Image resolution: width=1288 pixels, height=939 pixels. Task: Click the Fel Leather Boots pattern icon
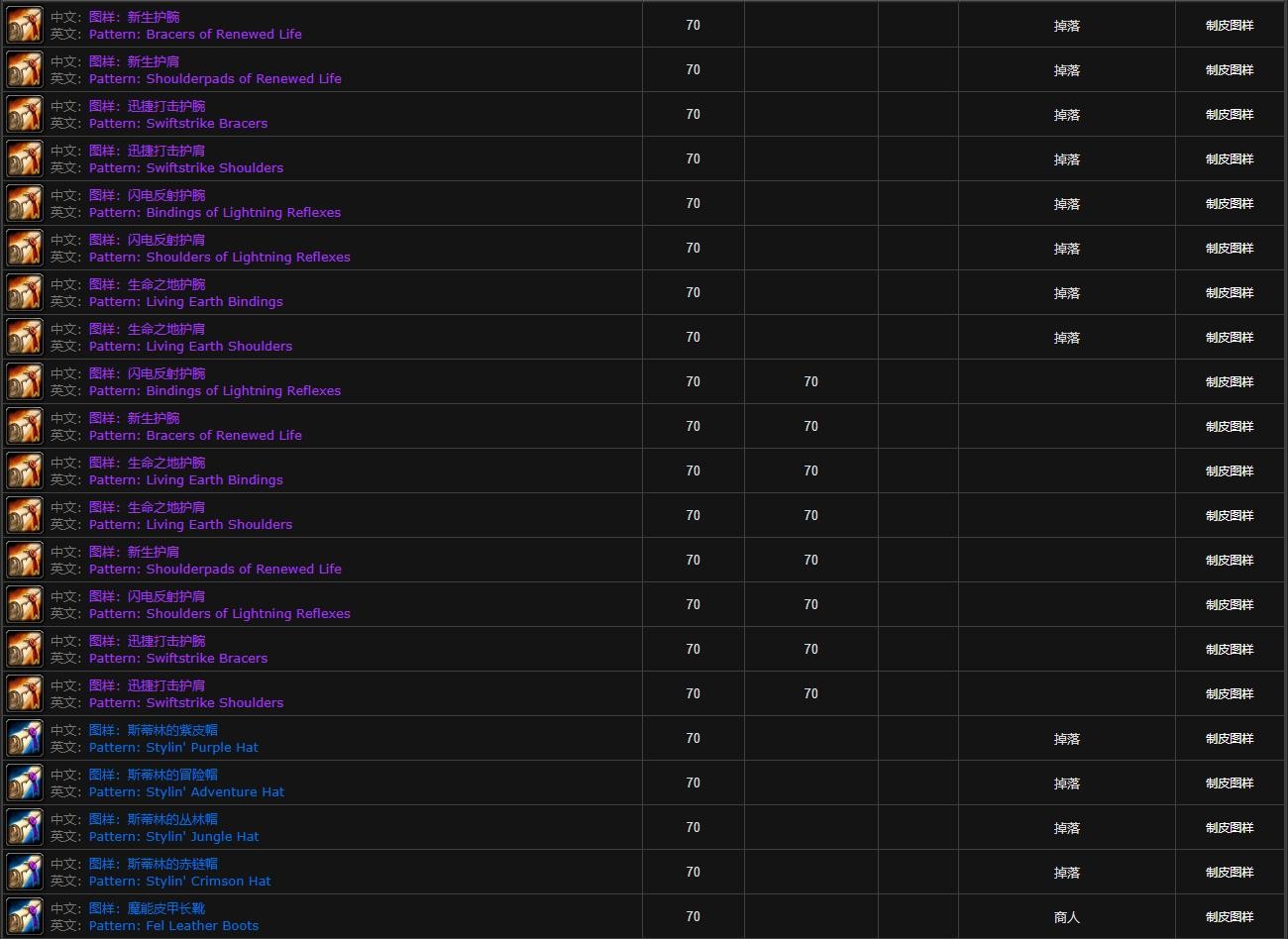click(x=25, y=917)
